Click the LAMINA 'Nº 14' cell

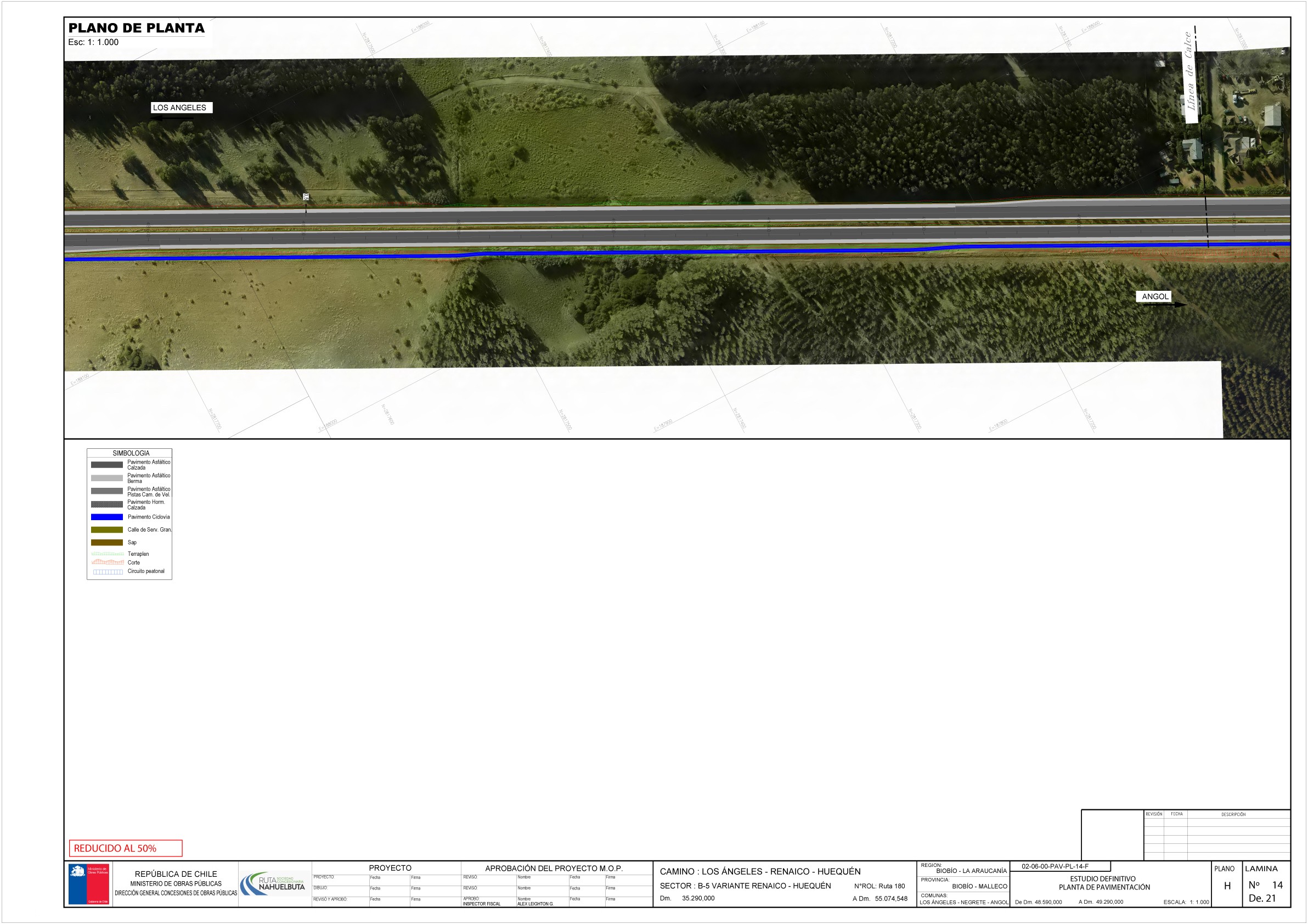pyautogui.click(x=1265, y=885)
